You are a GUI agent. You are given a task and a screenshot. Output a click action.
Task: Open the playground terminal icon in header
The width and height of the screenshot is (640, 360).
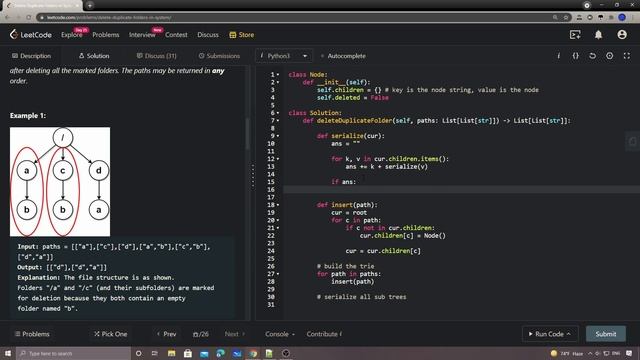[x=575, y=35]
